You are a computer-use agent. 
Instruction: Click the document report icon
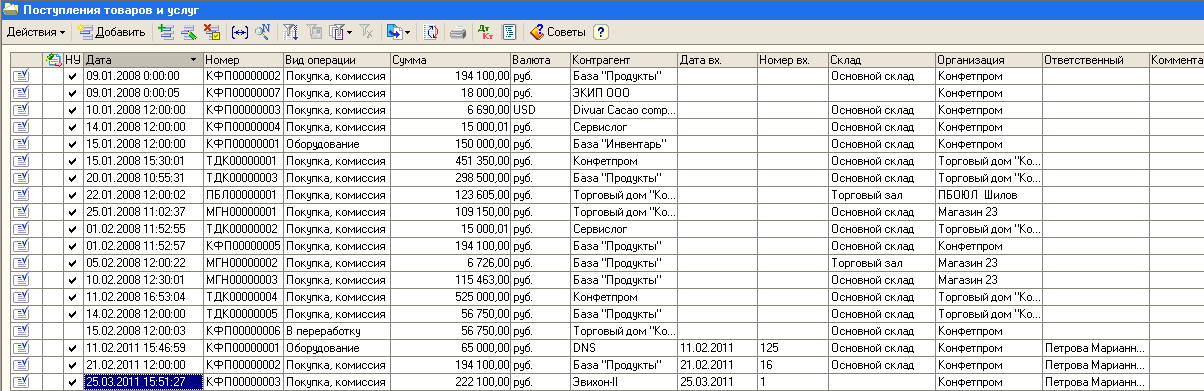[x=508, y=32]
